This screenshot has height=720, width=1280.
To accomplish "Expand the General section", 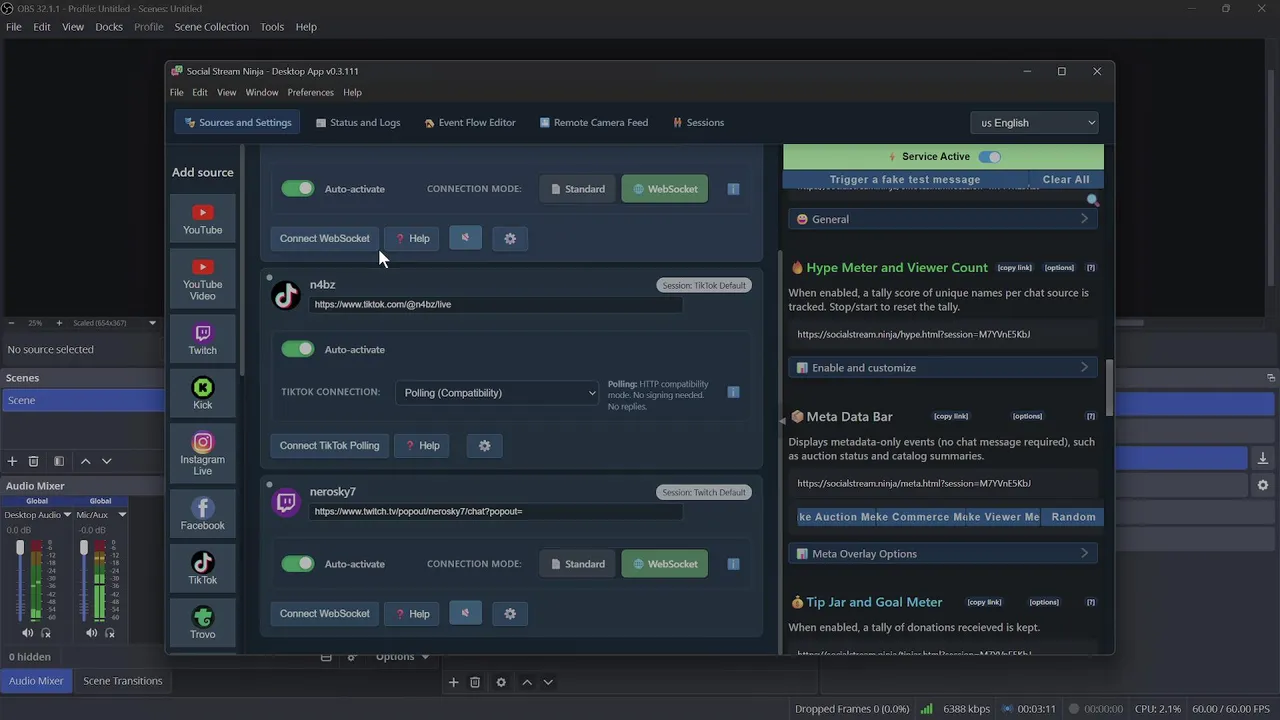I will click(x=943, y=219).
